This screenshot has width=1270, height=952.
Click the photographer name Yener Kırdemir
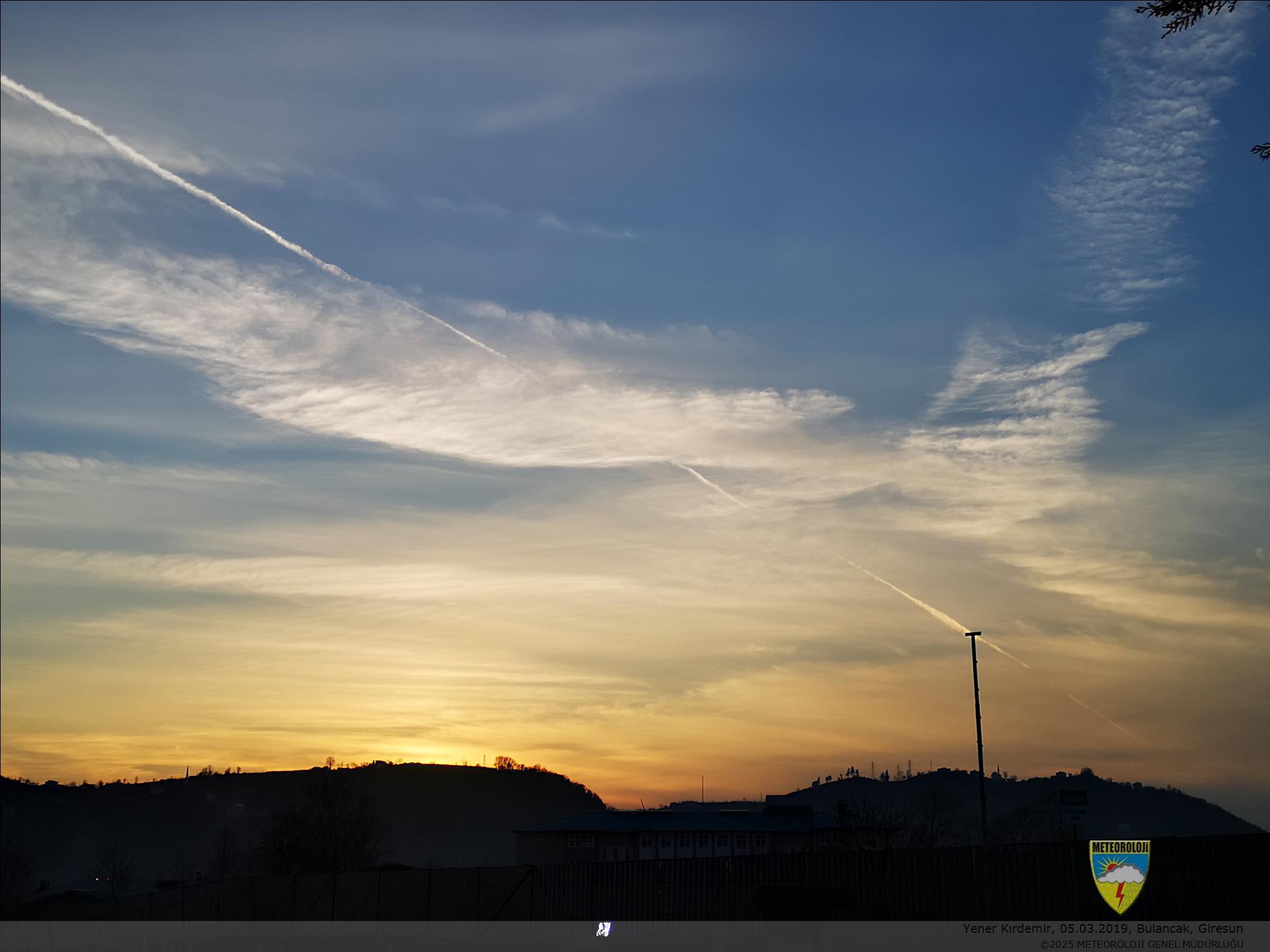click(1006, 928)
